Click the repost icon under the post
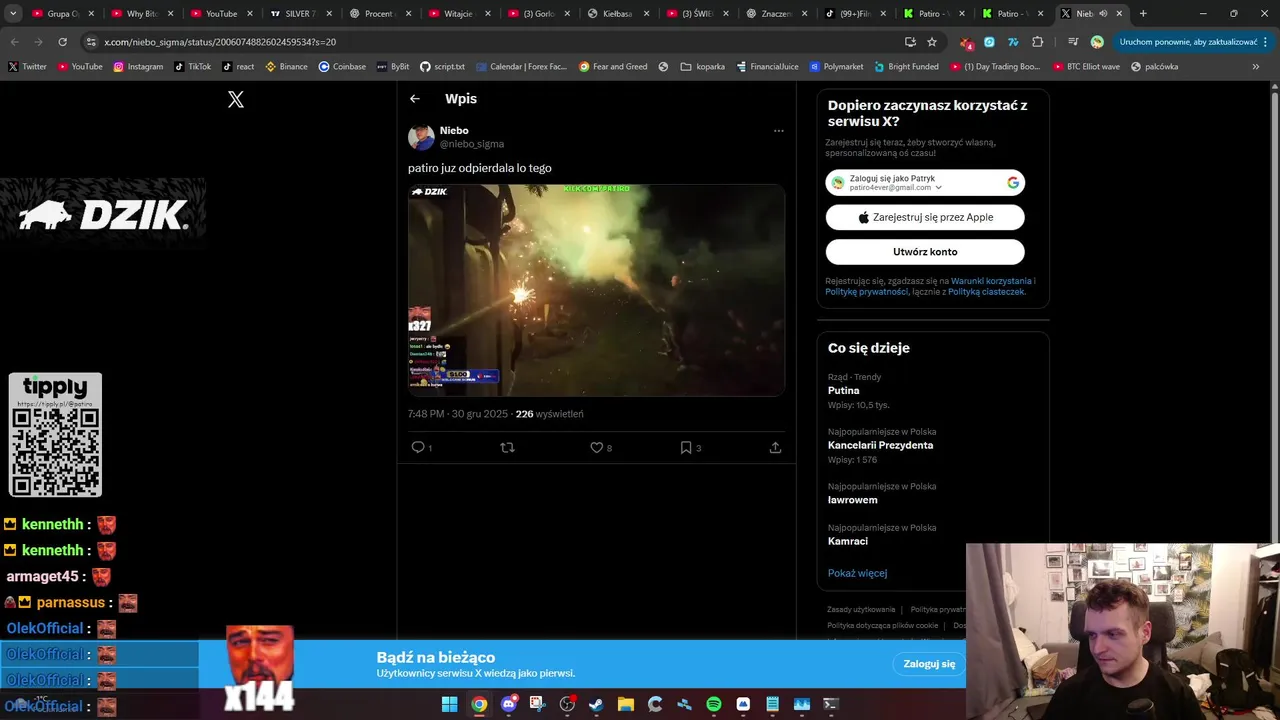The height and width of the screenshot is (720, 1280). click(507, 447)
